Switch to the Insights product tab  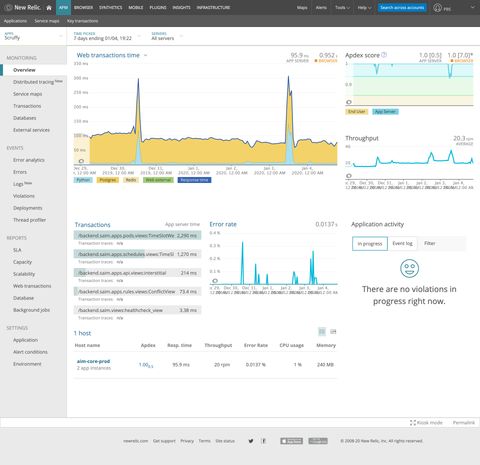pos(181,7)
